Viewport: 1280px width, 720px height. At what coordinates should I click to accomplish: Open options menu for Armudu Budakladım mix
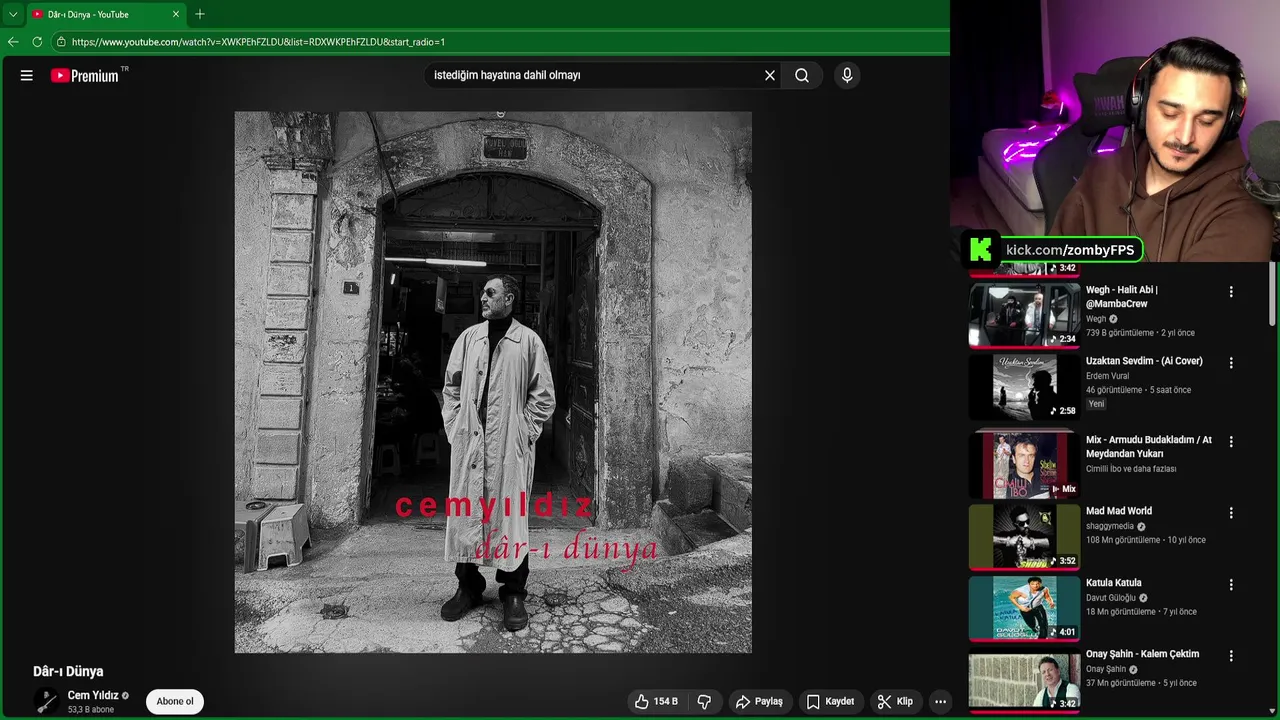(x=1231, y=441)
